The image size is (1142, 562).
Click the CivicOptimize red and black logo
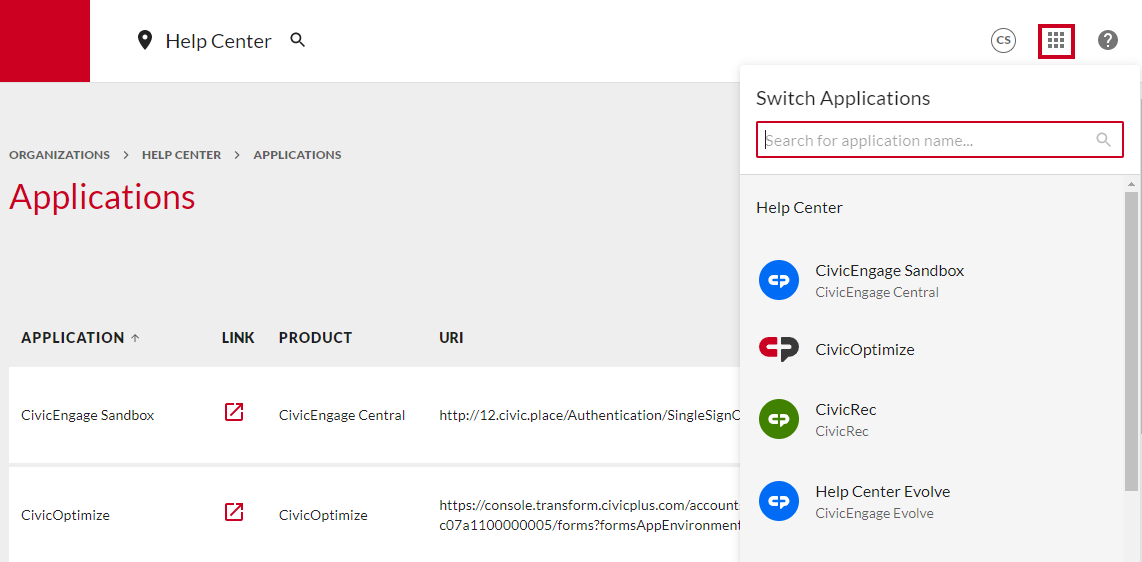(x=779, y=349)
